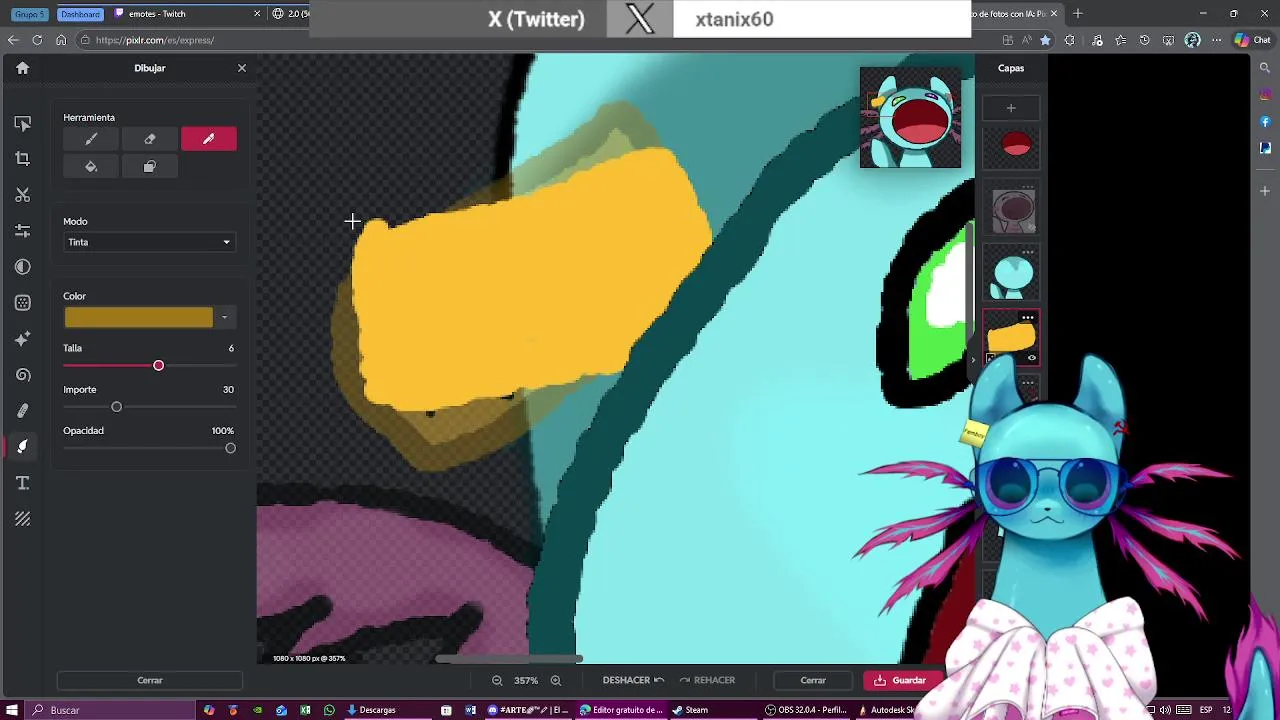Screen dimensions: 1280x720
Task: Switch to emotes - Twitch browser tab
Action: coord(186,14)
